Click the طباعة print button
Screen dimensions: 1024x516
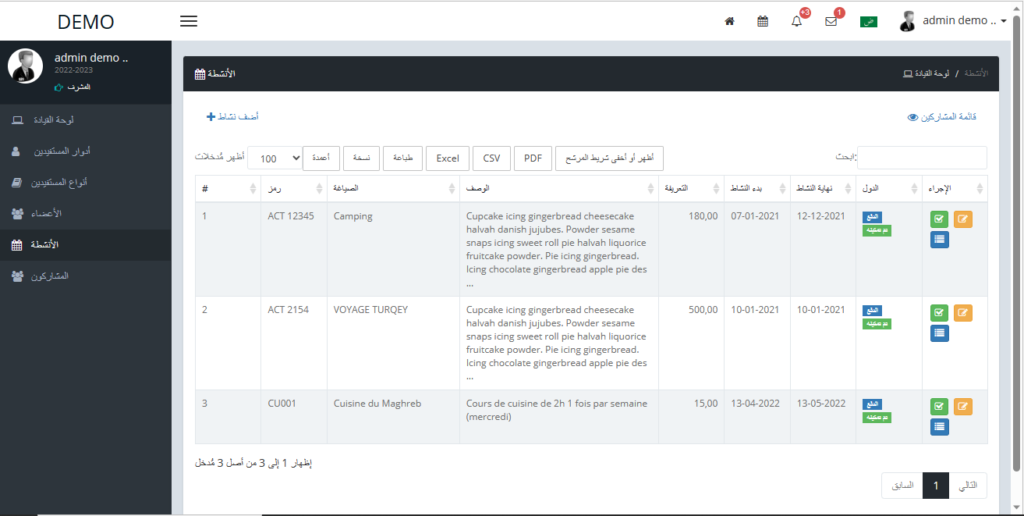(403, 158)
